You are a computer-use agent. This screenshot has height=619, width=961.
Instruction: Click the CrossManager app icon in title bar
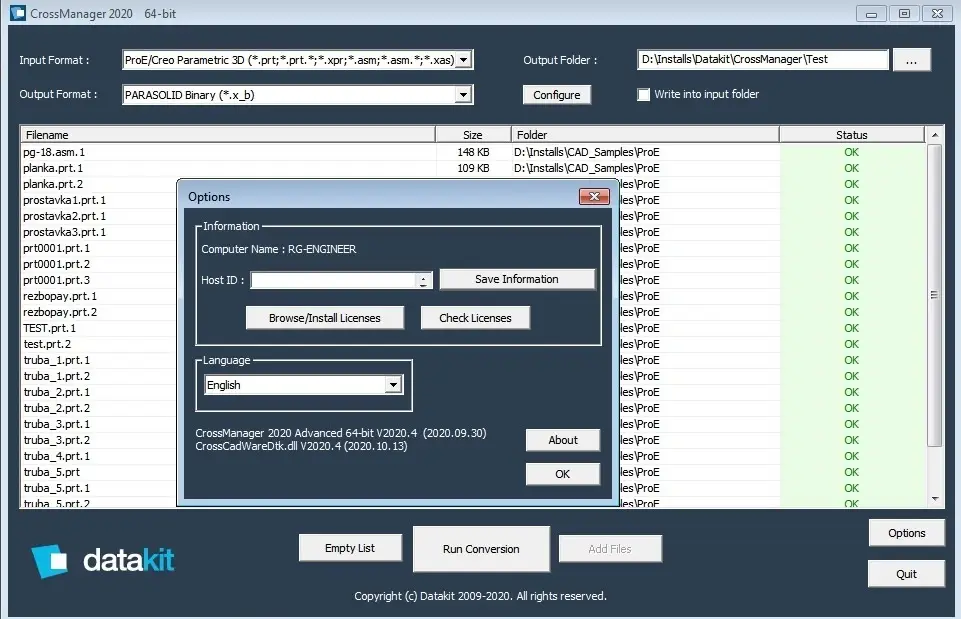(x=18, y=13)
